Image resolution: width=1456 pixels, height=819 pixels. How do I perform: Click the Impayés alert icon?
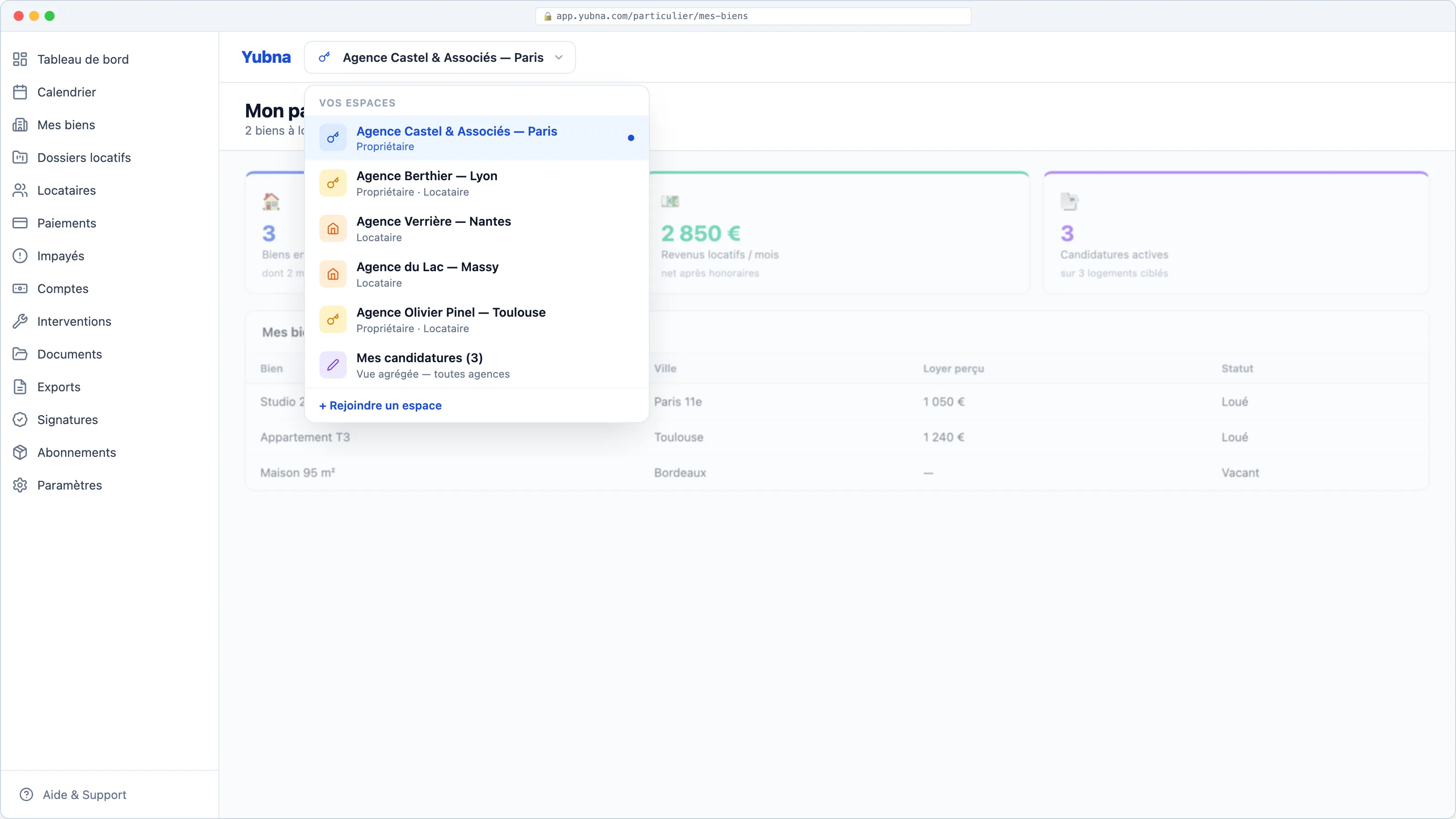point(20,256)
